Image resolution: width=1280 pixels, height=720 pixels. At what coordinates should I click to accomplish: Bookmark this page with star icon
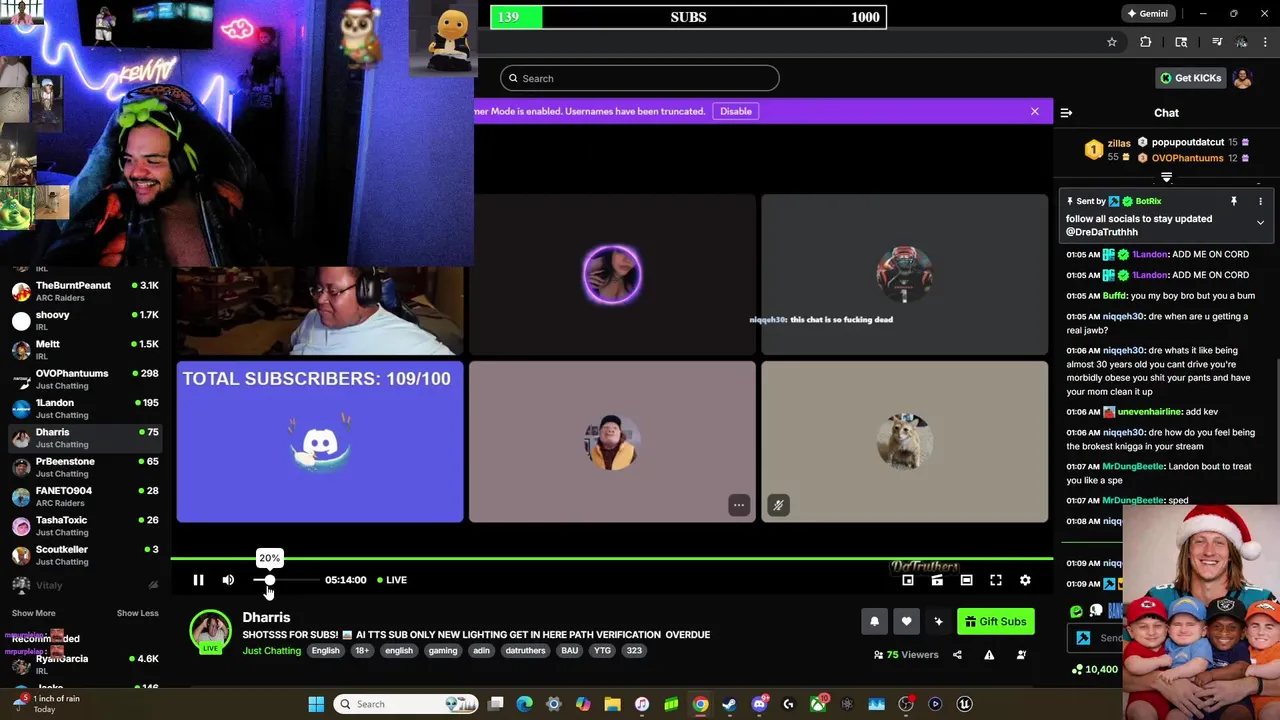tap(1111, 42)
